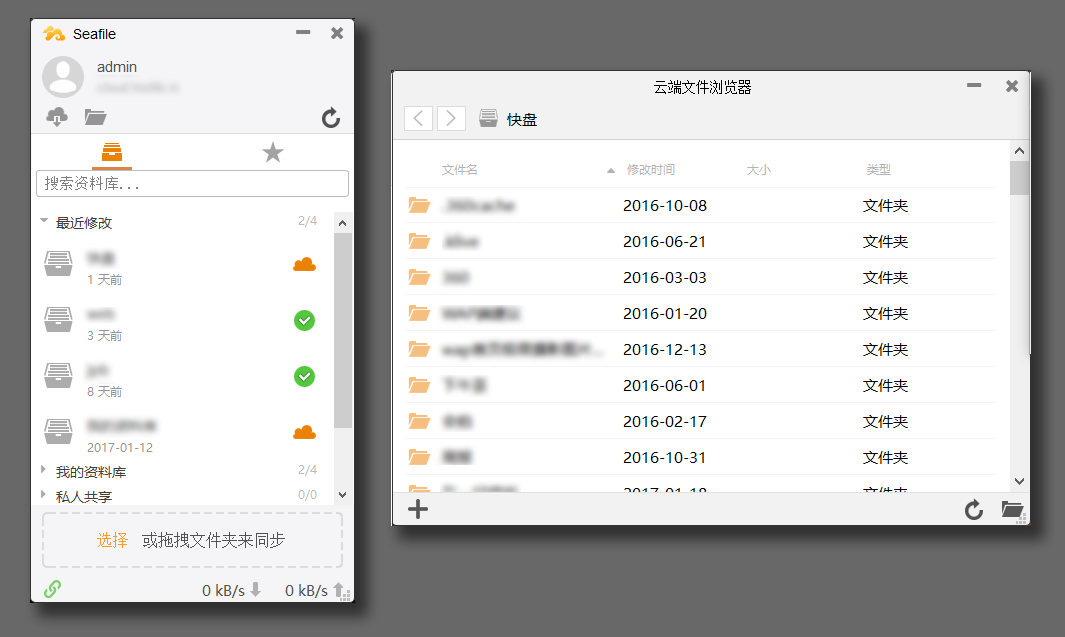Sort files by 修改时间 column header
Image resolution: width=1065 pixels, height=637 pixels.
pos(650,170)
